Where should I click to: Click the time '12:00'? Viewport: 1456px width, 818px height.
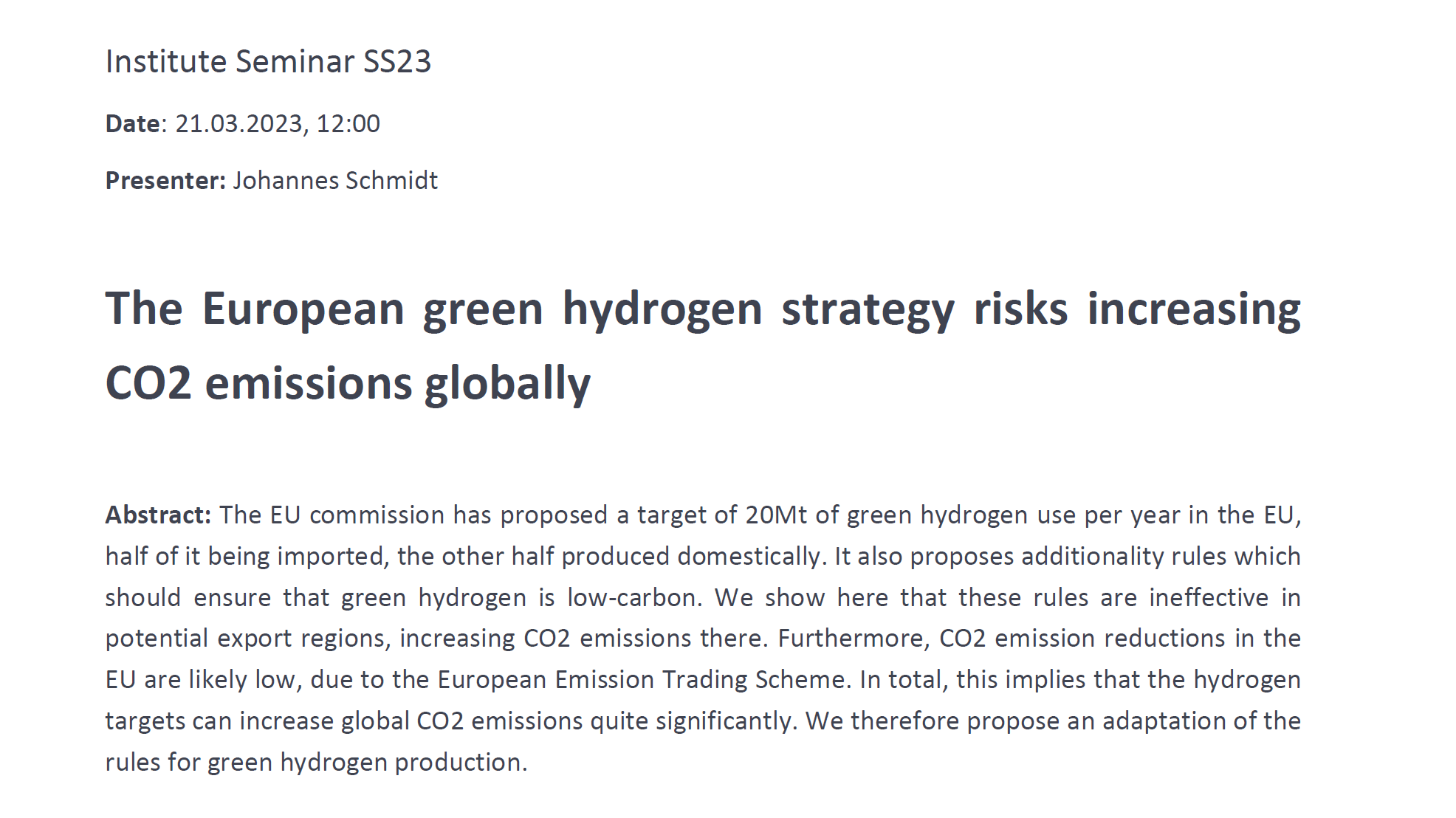tap(348, 123)
